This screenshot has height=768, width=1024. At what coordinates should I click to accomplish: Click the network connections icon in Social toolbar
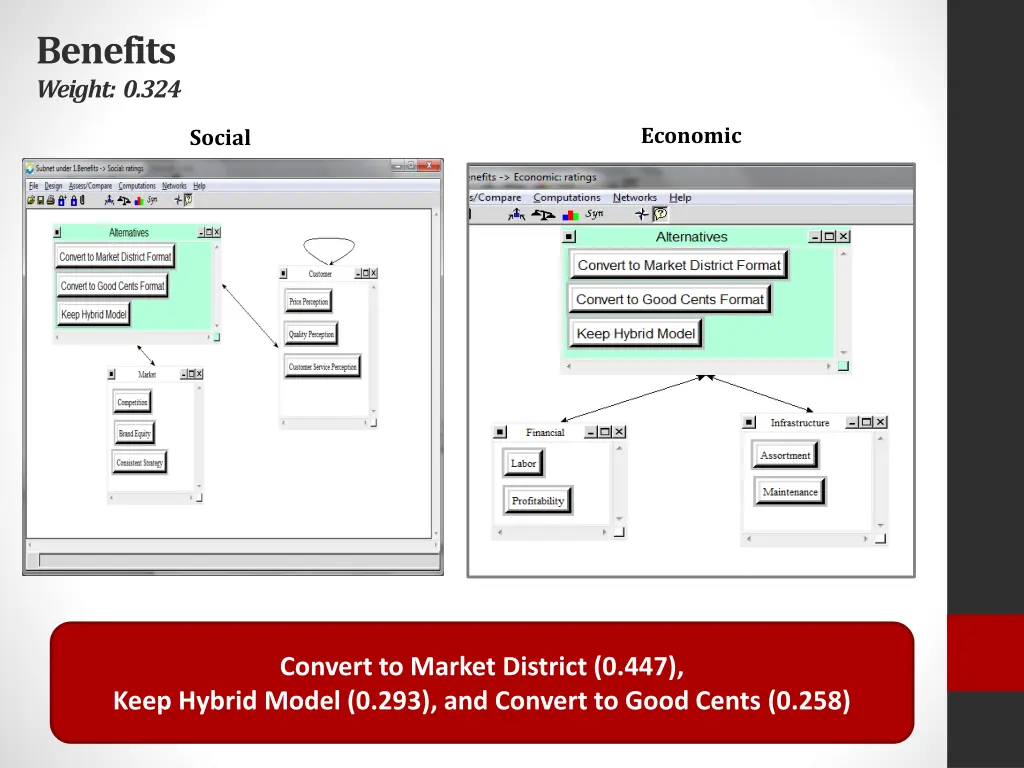109,200
